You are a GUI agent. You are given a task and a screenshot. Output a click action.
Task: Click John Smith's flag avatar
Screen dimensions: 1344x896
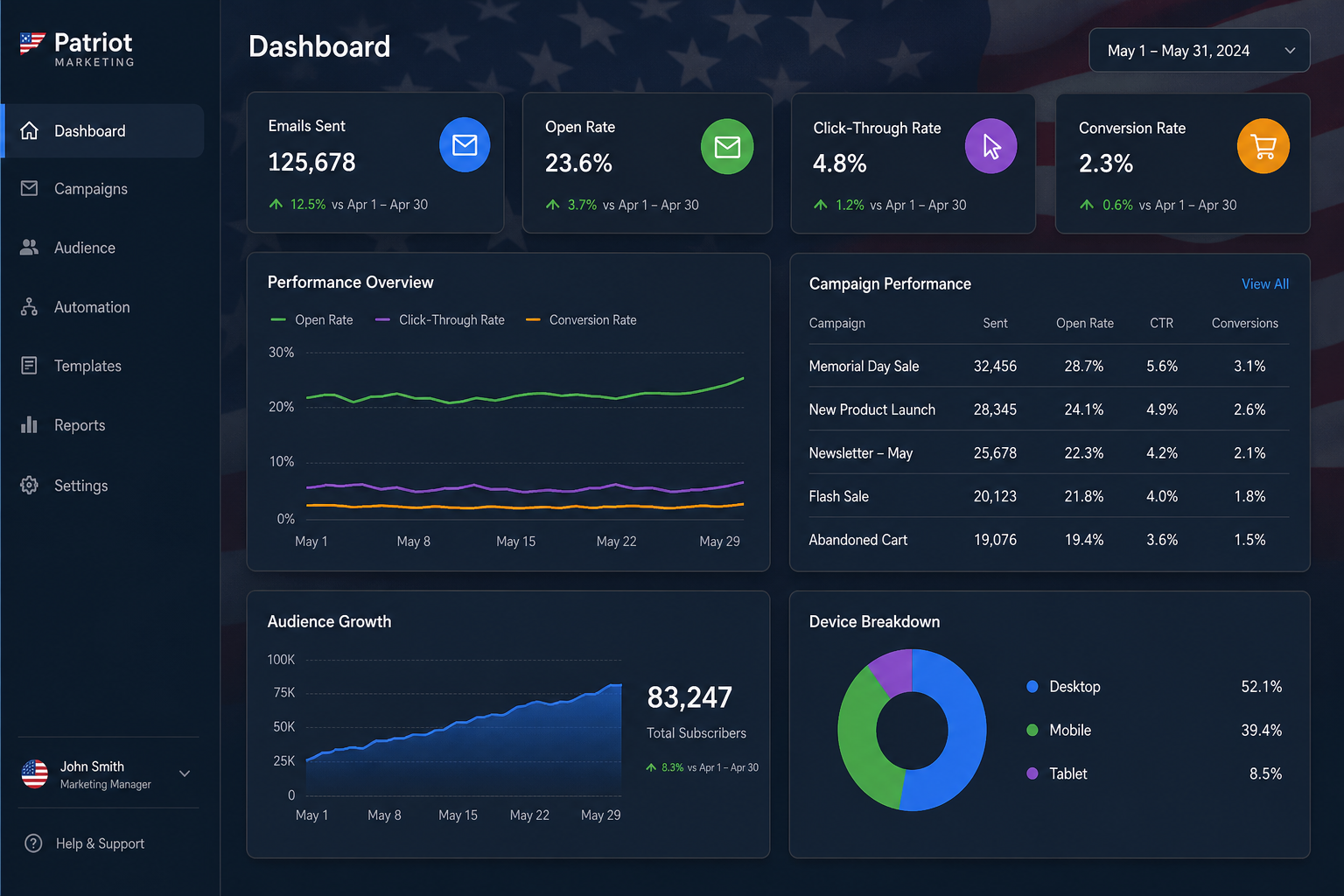35,773
